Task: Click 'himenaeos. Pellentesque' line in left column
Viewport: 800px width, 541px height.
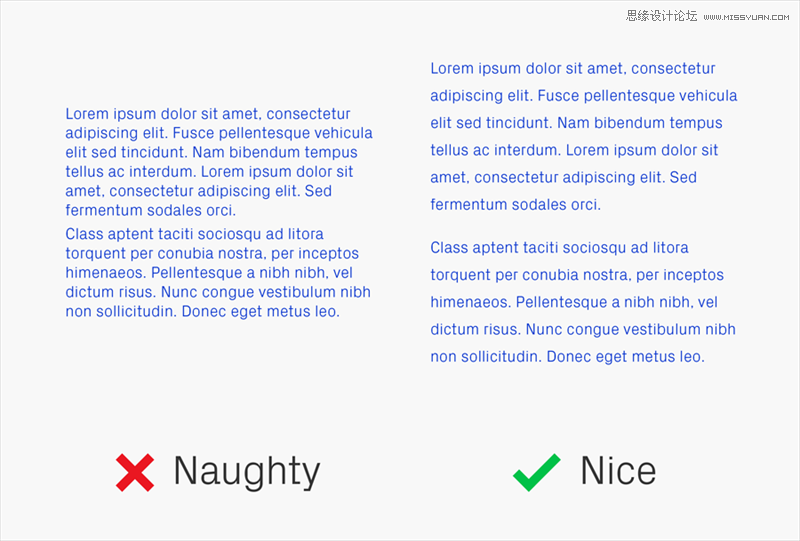Action: (x=209, y=273)
